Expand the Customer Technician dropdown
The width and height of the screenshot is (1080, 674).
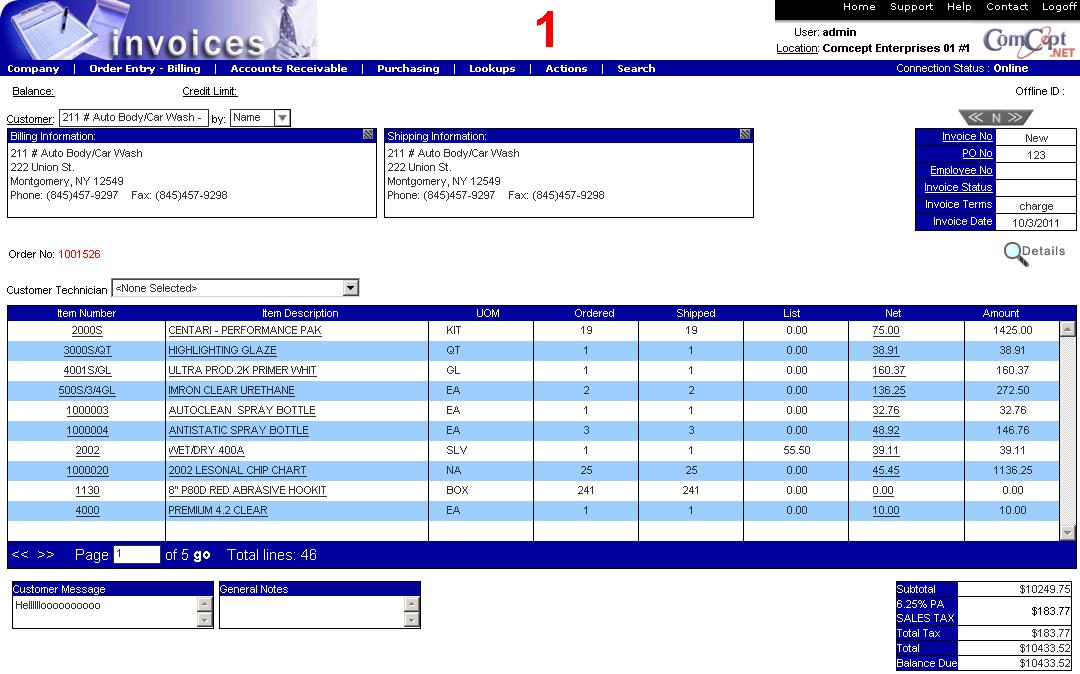(350, 288)
